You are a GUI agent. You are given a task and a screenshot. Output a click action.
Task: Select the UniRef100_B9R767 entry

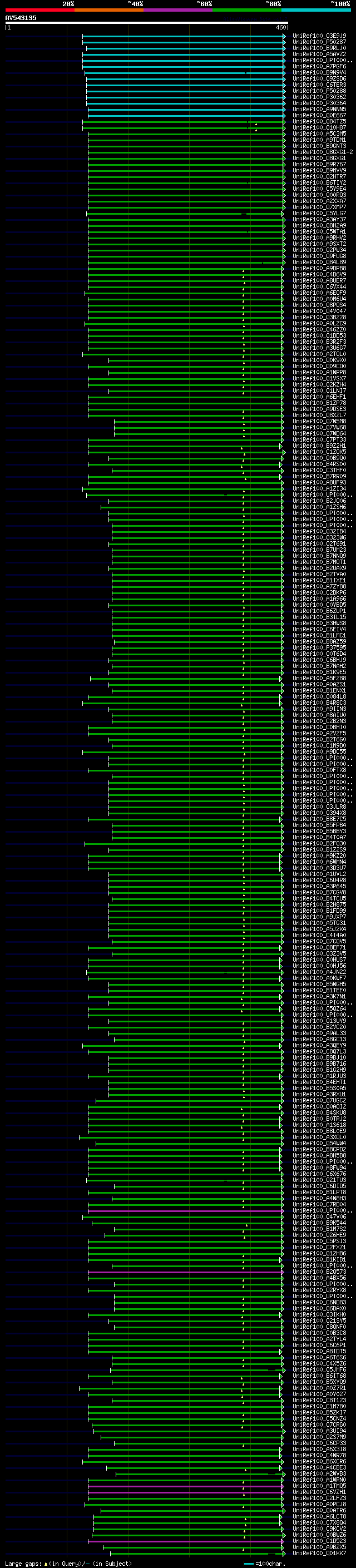click(319, 164)
